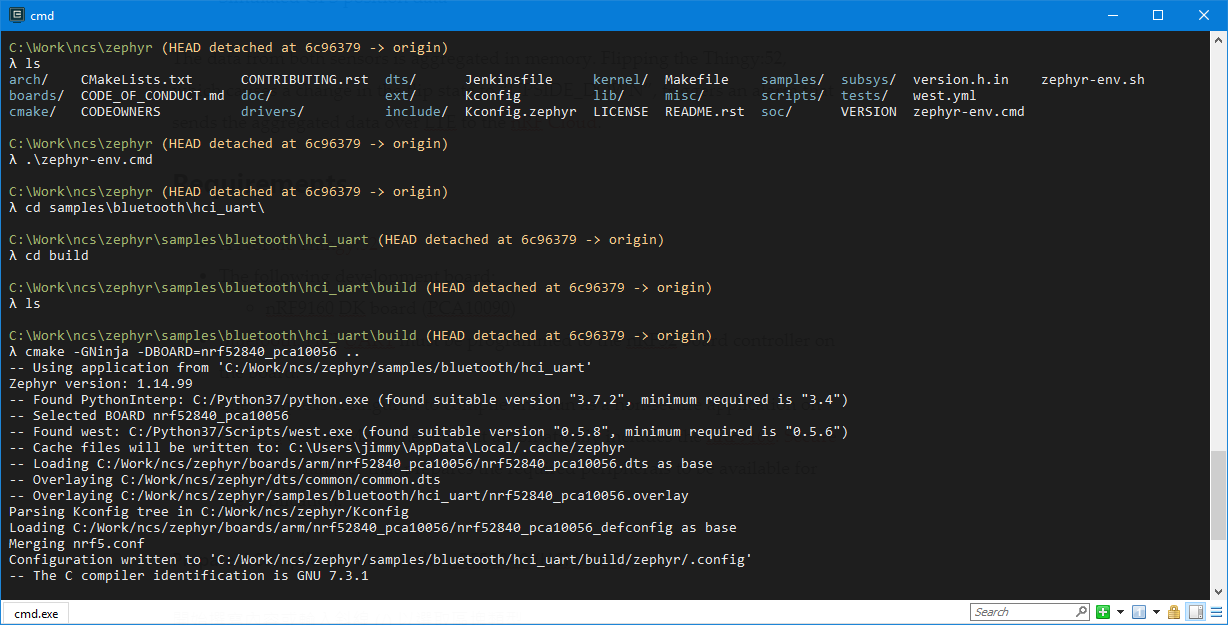Click the scrollbar track above the thumb
Screen dimensions: 1228x625
(x=1217, y=250)
